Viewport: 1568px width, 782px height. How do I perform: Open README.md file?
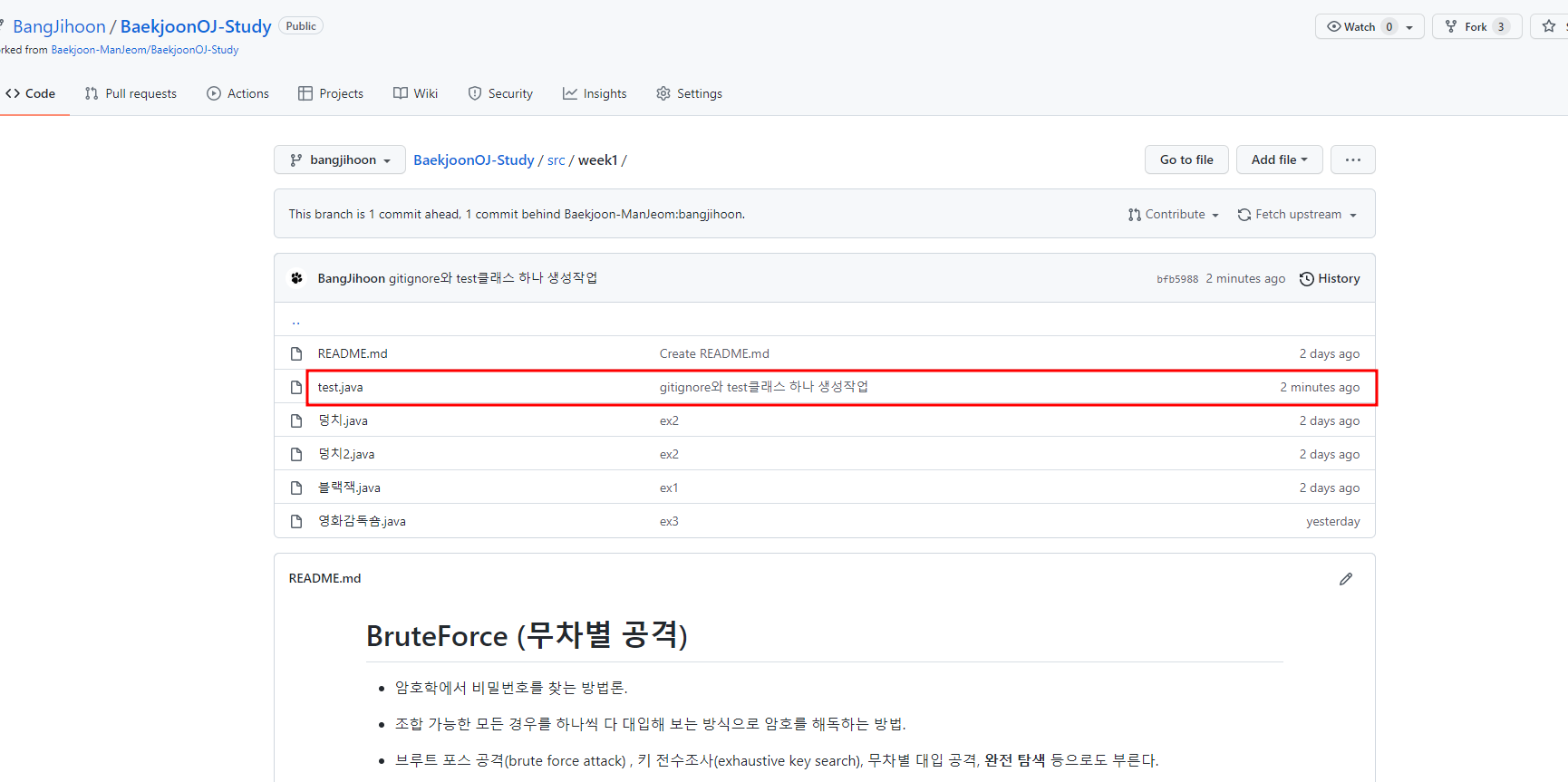pos(353,353)
